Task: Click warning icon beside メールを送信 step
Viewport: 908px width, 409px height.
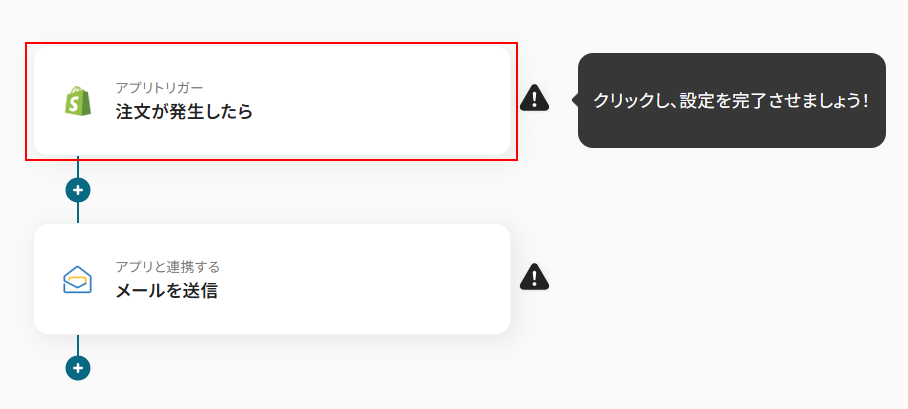Action: [x=535, y=277]
